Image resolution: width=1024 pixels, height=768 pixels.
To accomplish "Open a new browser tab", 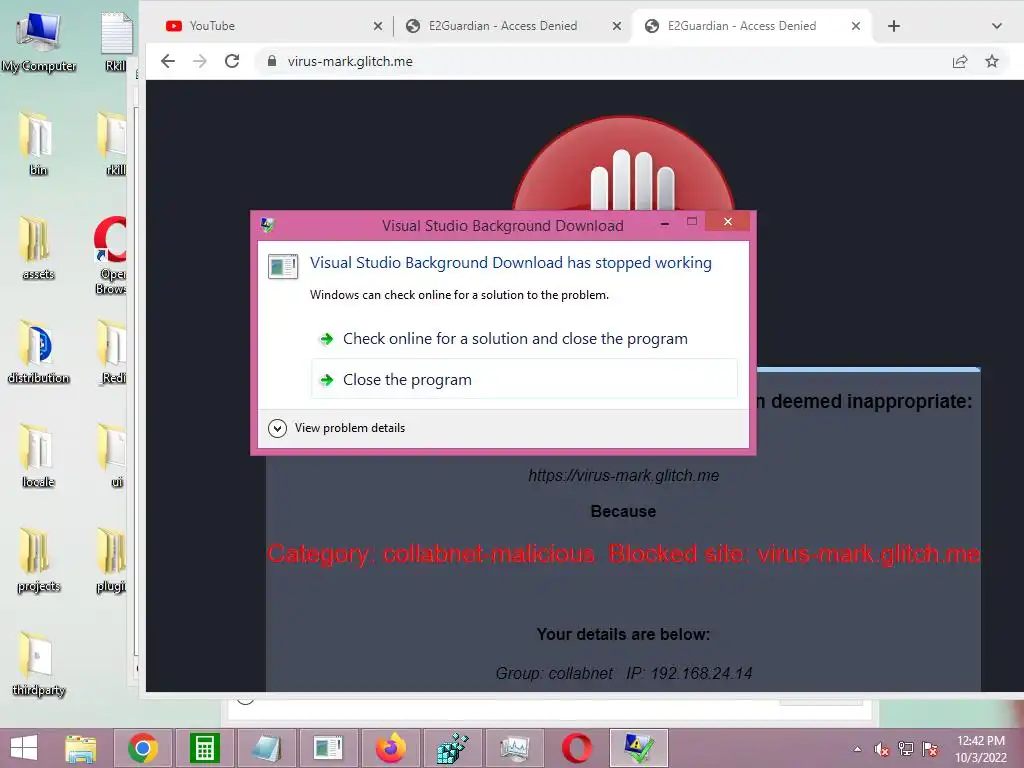I will pos(894,26).
